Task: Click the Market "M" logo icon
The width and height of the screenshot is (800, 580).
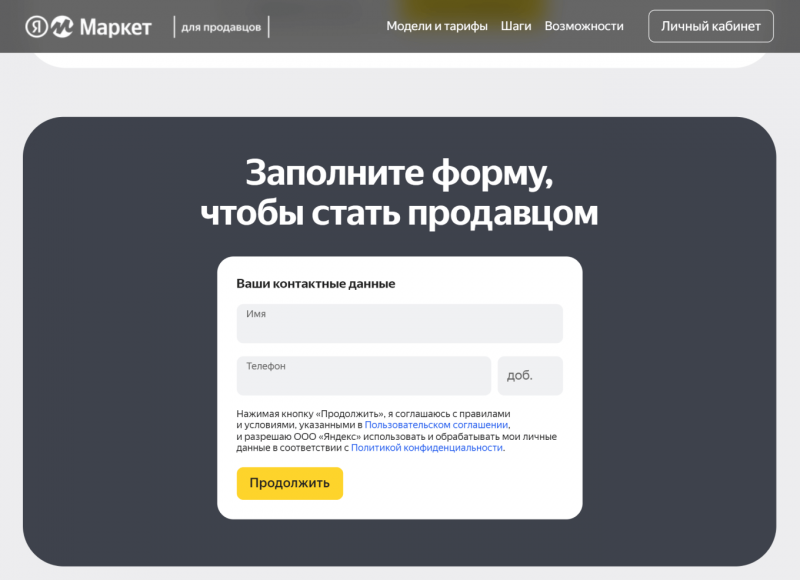Action: [62, 27]
